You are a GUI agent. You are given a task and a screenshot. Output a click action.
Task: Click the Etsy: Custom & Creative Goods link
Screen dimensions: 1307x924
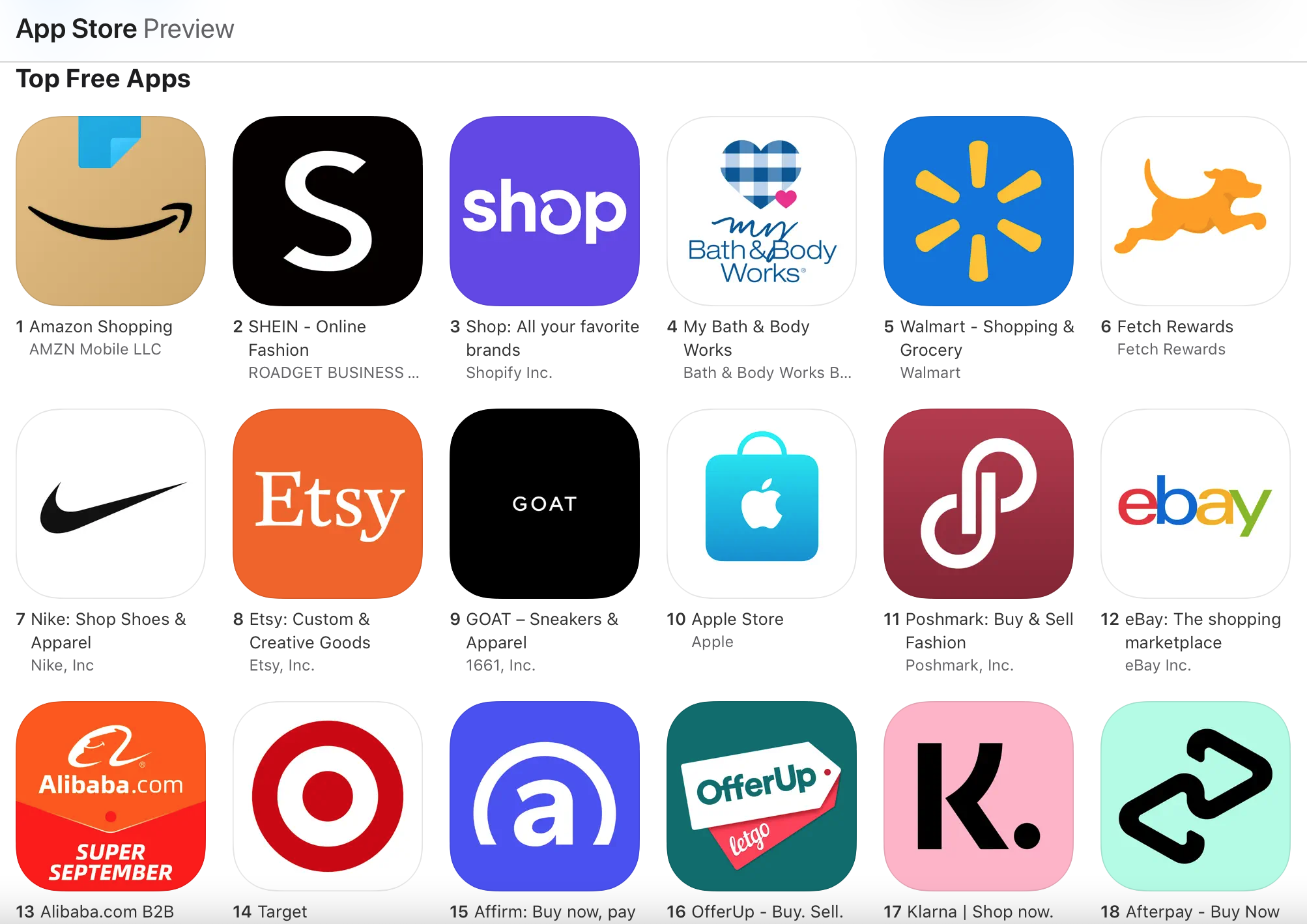click(309, 631)
